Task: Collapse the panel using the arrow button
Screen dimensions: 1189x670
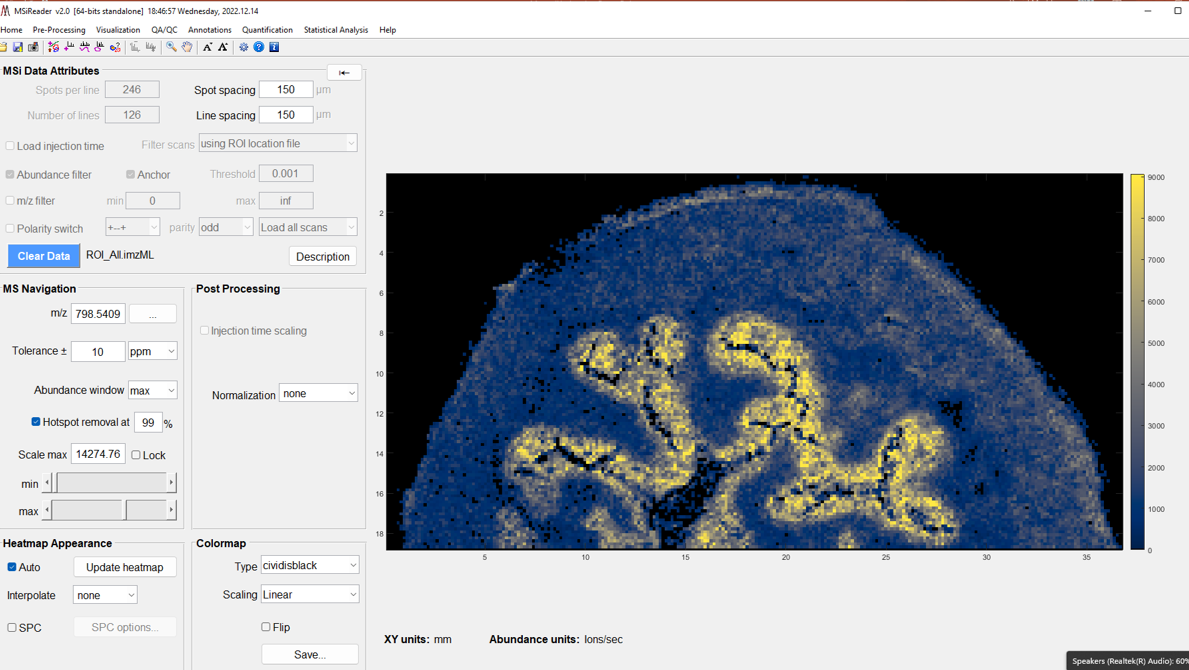Action: (344, 72)
